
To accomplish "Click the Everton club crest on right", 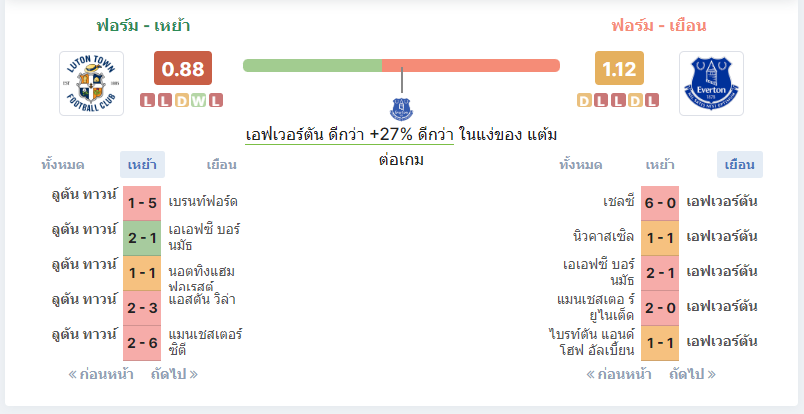I will (x=711, y=83).
